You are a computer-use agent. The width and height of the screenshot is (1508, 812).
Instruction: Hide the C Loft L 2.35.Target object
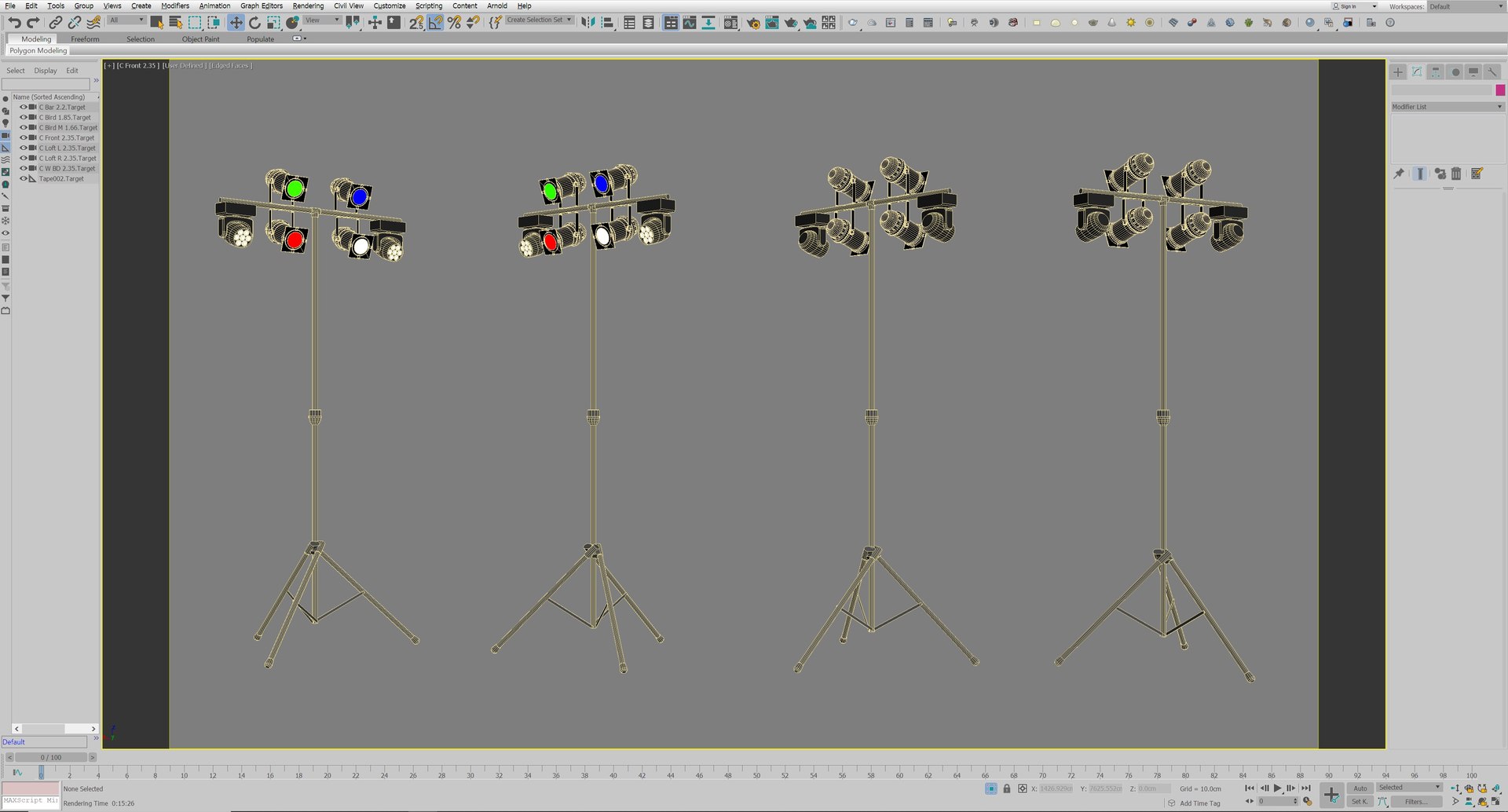[x=23, y=148]
